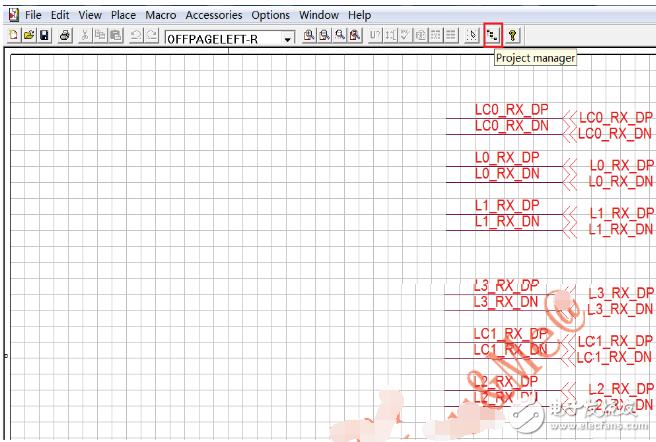Create a new document with toolbar icon
Screen dimensions: 656x442
13,35
